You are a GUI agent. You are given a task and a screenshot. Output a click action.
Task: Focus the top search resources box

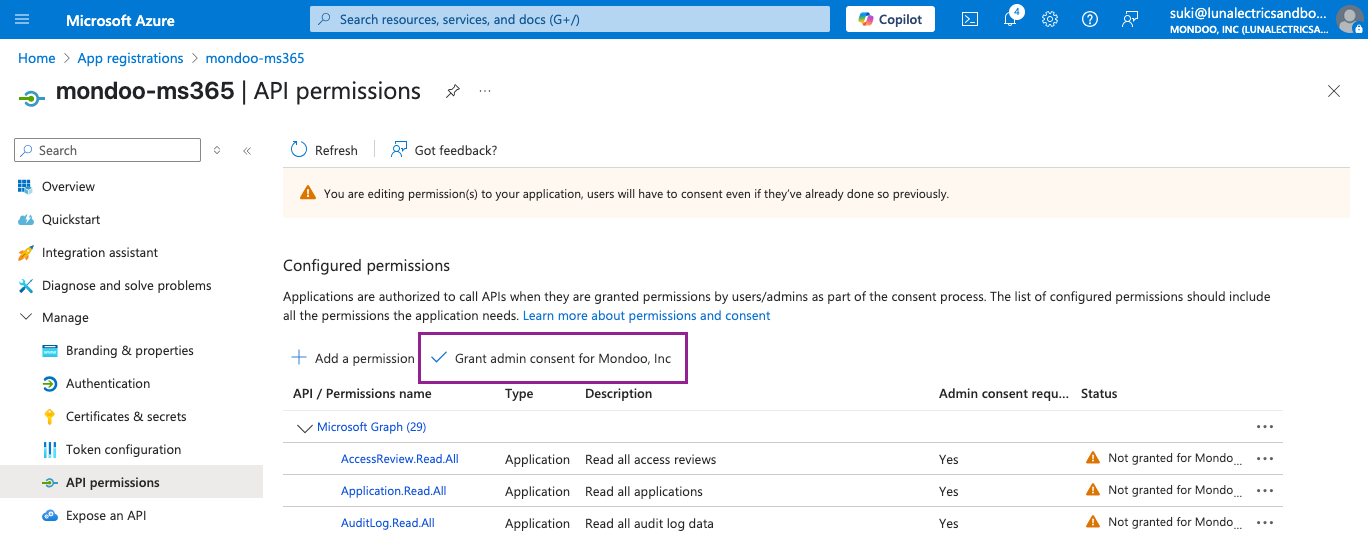(x=570, y=19)
